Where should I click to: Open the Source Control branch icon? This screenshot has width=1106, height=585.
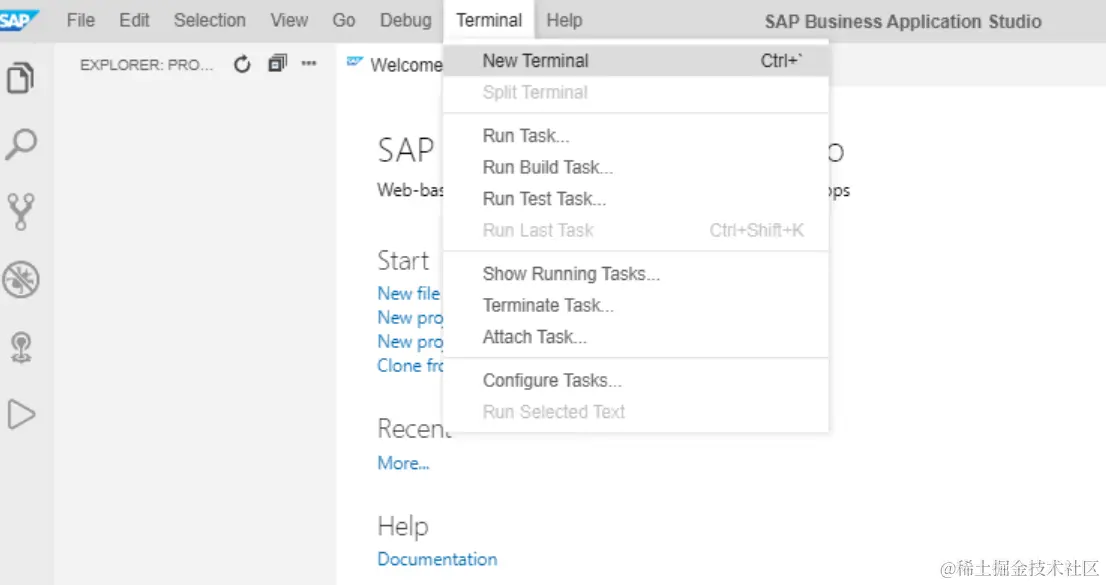[20, 212]
